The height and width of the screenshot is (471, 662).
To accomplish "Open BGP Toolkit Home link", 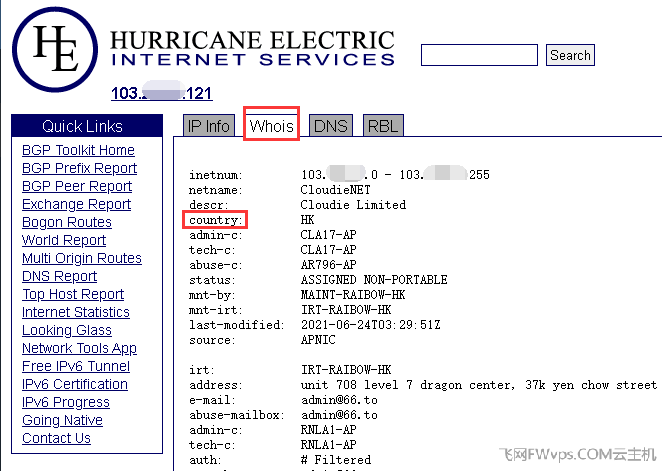I will pos(78,150).
